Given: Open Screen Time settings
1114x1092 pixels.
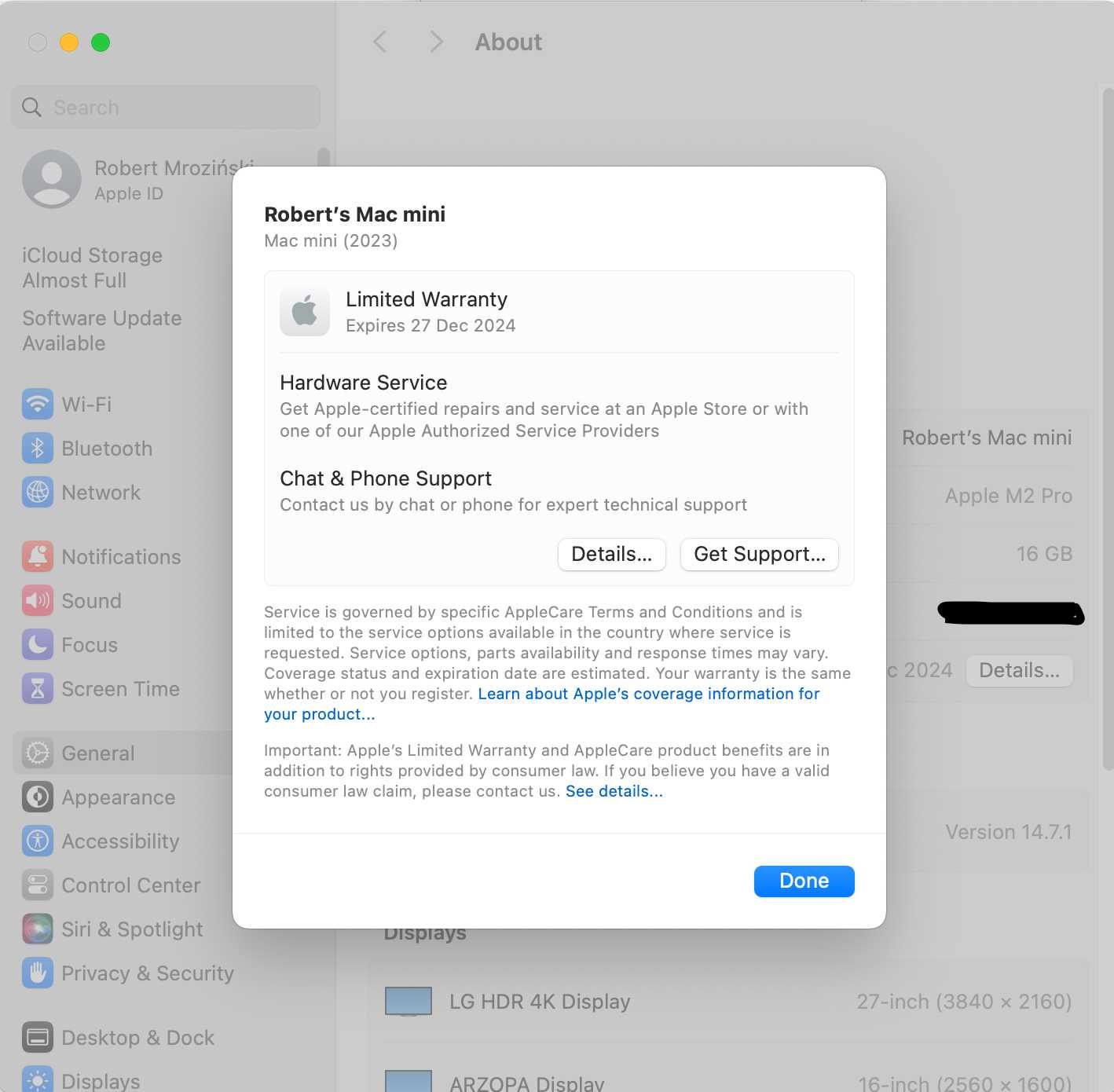Looking at the screenshot, I should click(120, 689).
